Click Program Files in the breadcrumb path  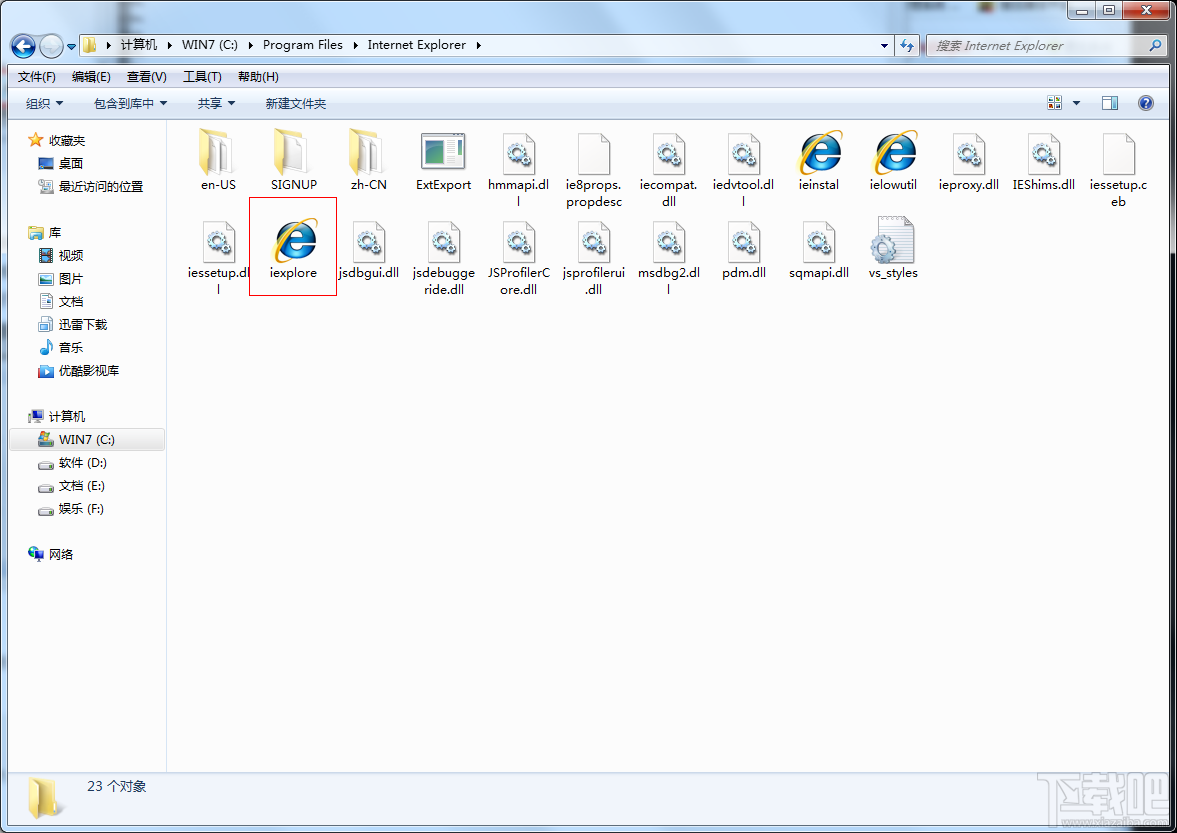click(303, 45)
